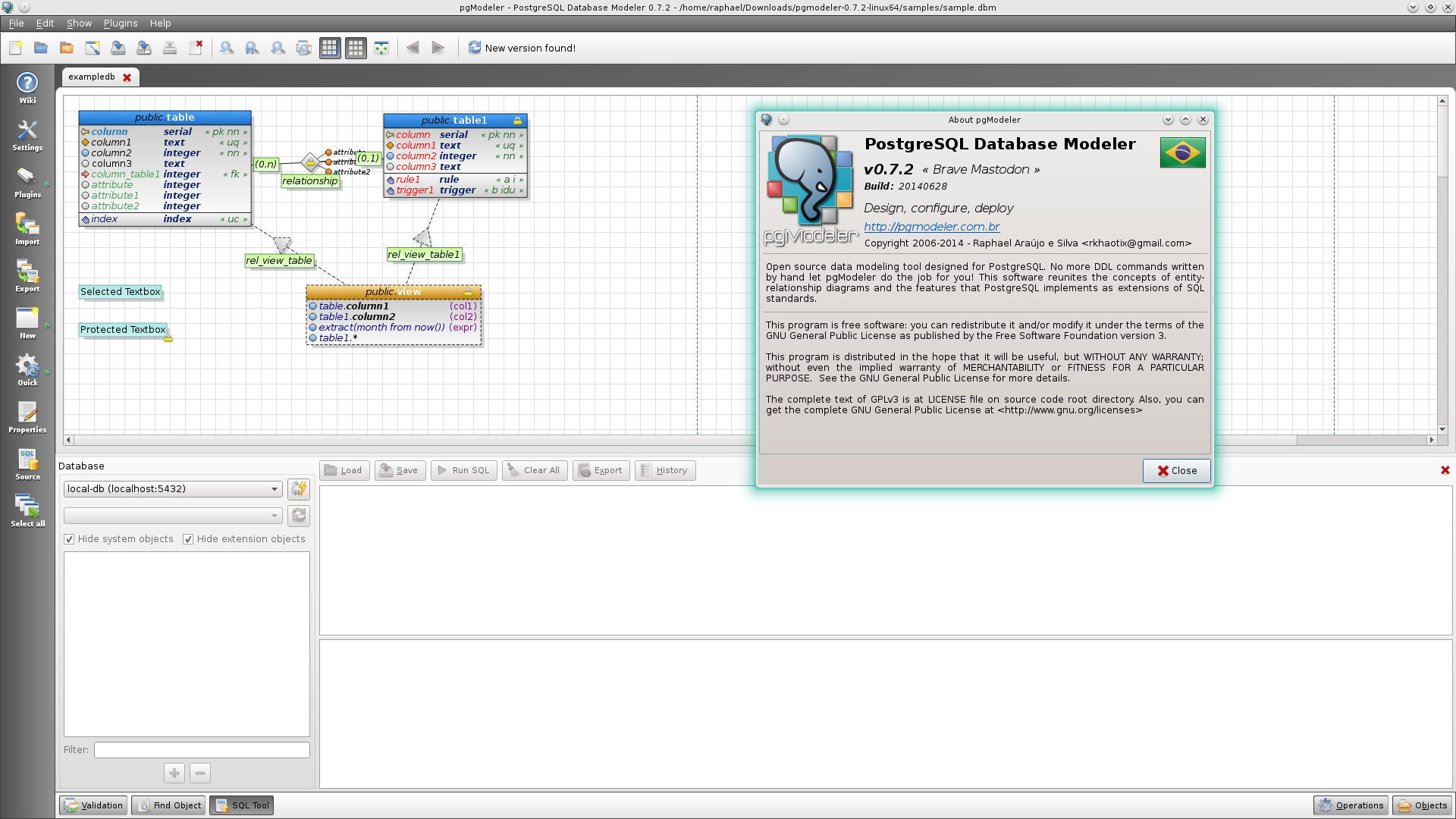The width and height of the screenshot is (1456, 819).
Task: Open the local-db connection dropdown
Action: [x=173, y=489]
